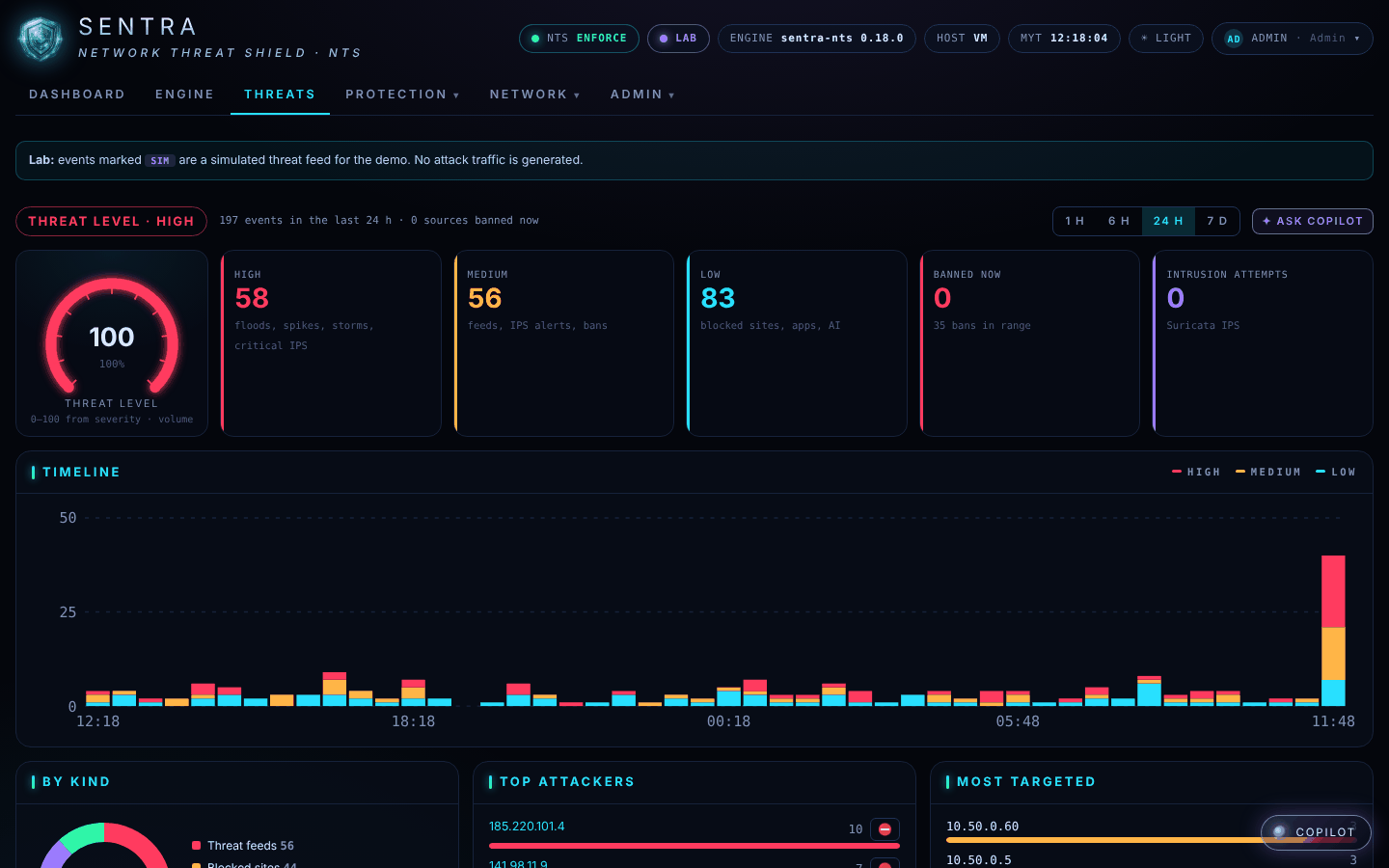Toggle NTS ENFORCE mode pill
Screen dimensions: 1389x868
(x=580, y=39)
